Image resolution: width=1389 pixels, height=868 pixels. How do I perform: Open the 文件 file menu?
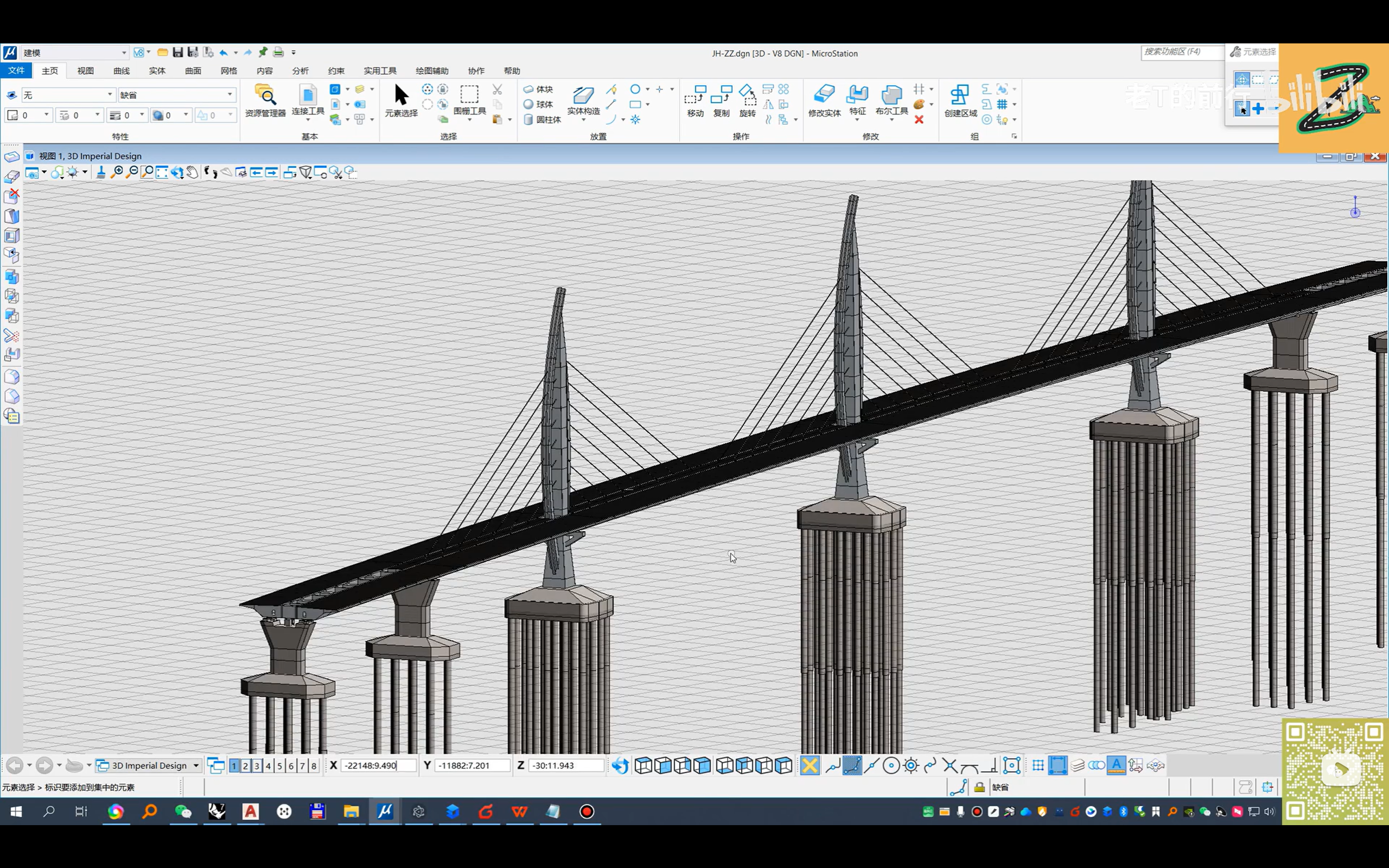[16, 71]
